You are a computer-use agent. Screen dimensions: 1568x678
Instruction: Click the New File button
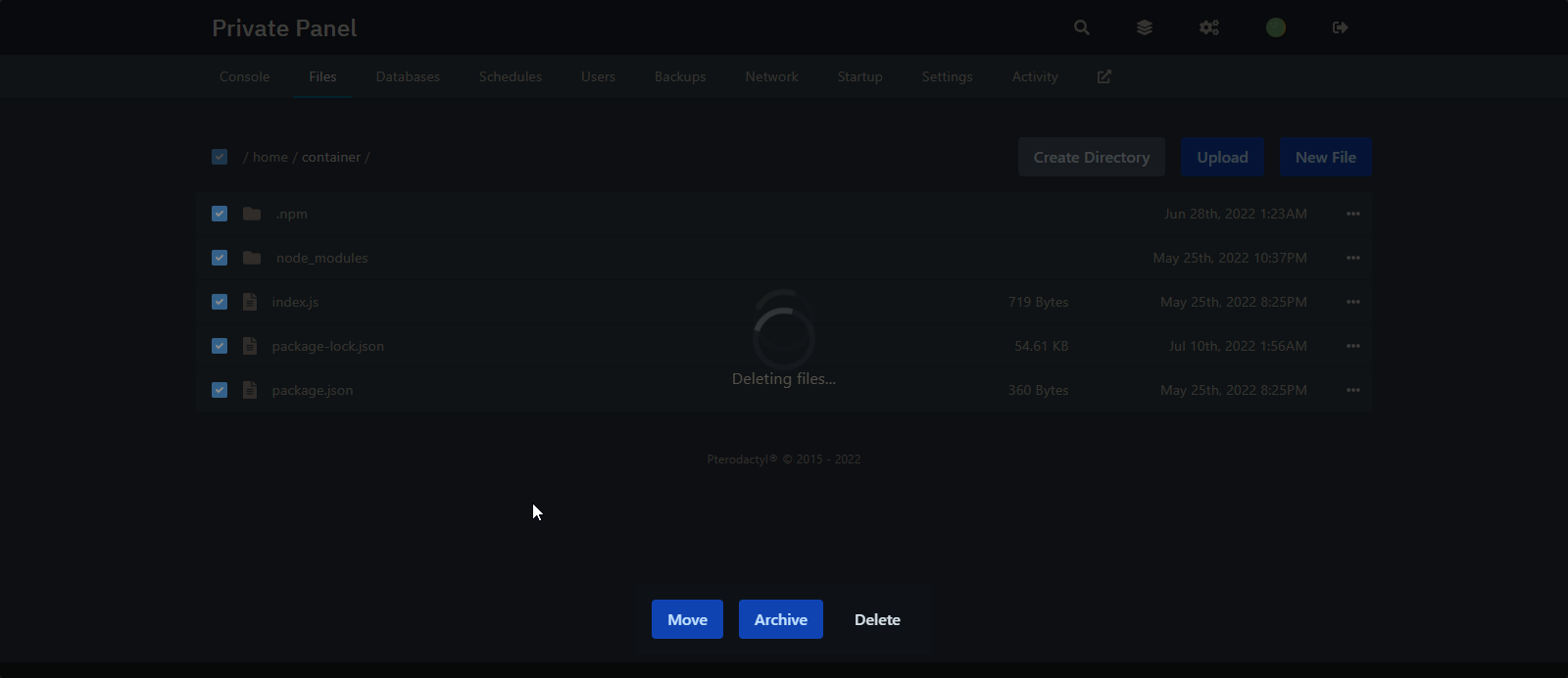click(x=1326, y=157)
